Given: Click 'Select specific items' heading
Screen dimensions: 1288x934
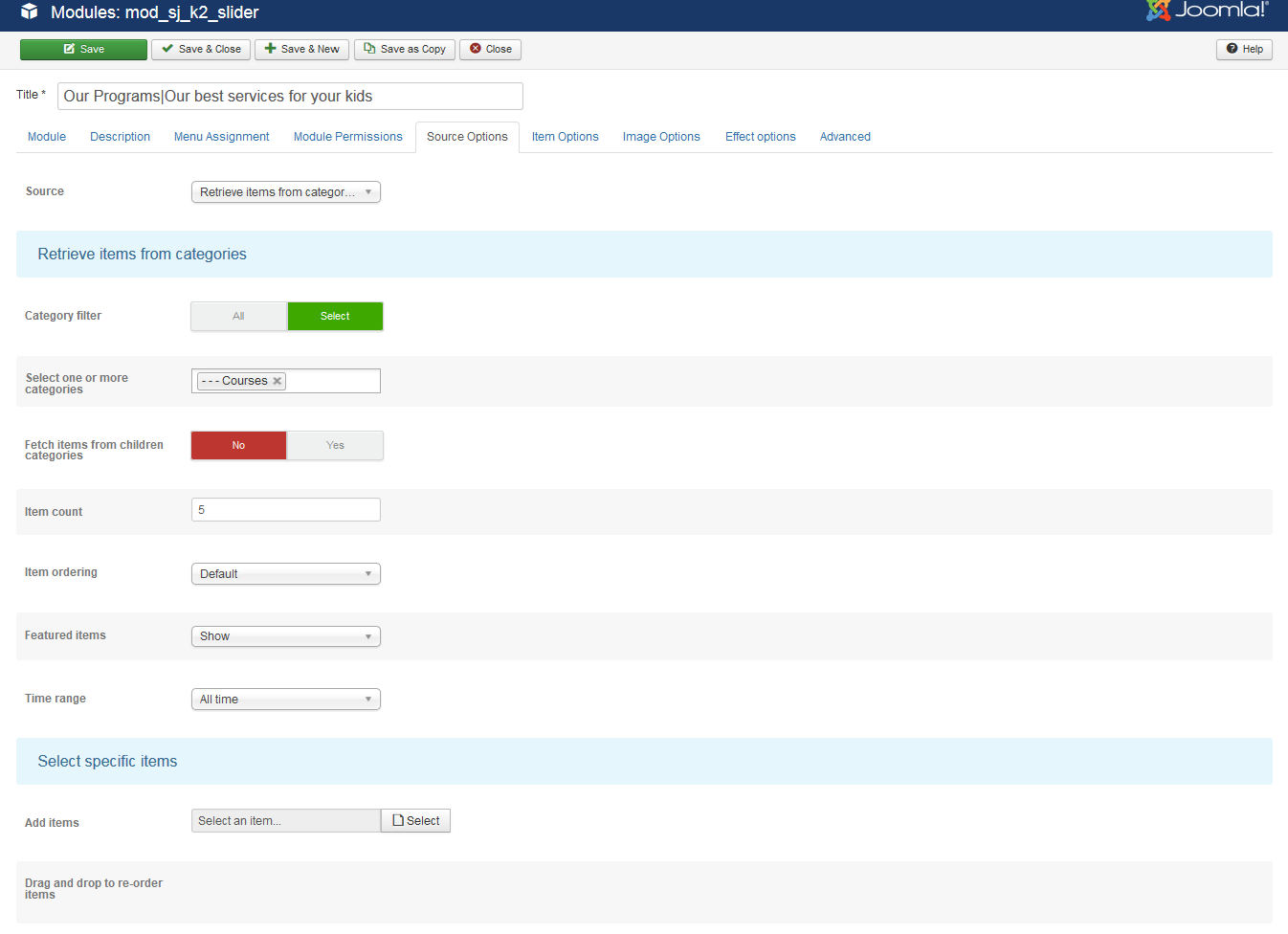Looking at the screenshot, I should (107, 761).
